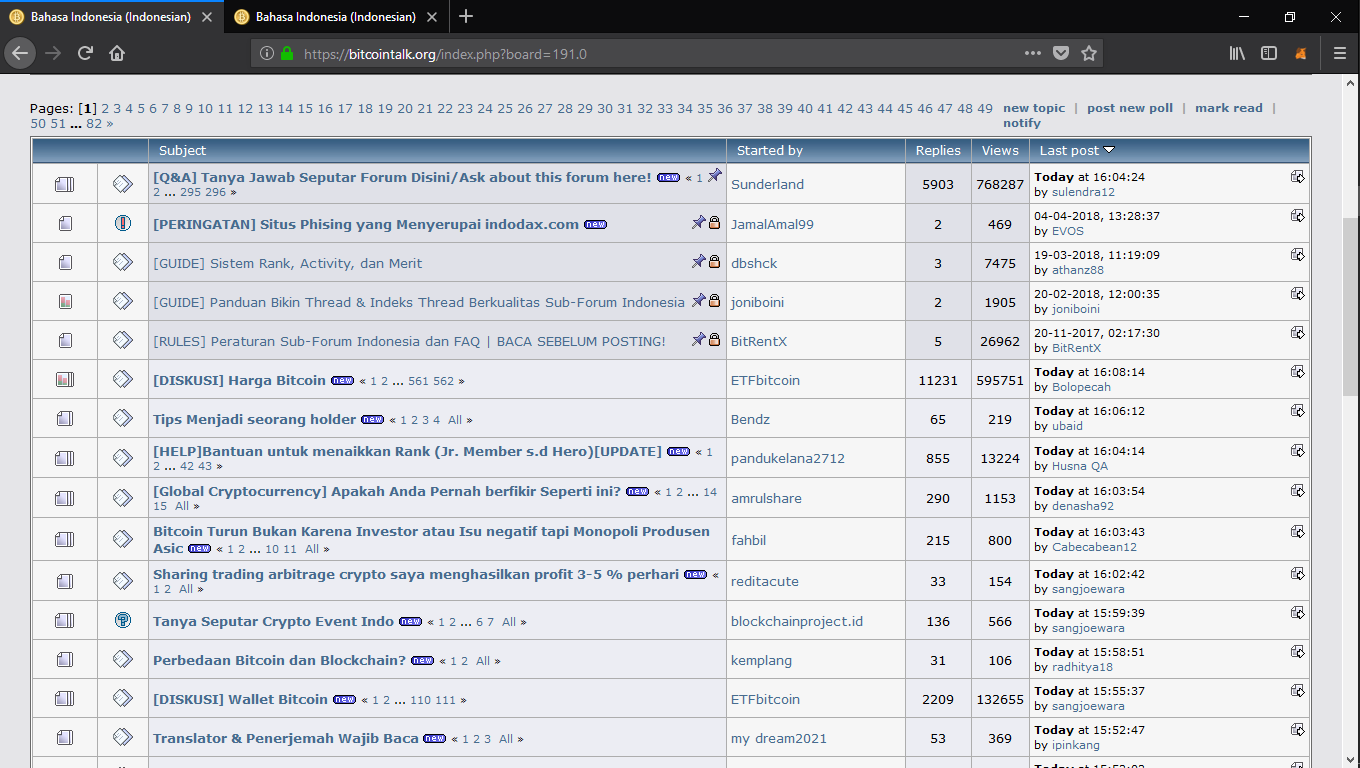Image resolution: width=1360 pixels, height=768 pixels.
Task: Reload the page with the refresh icon
Action: pos(85,53)
